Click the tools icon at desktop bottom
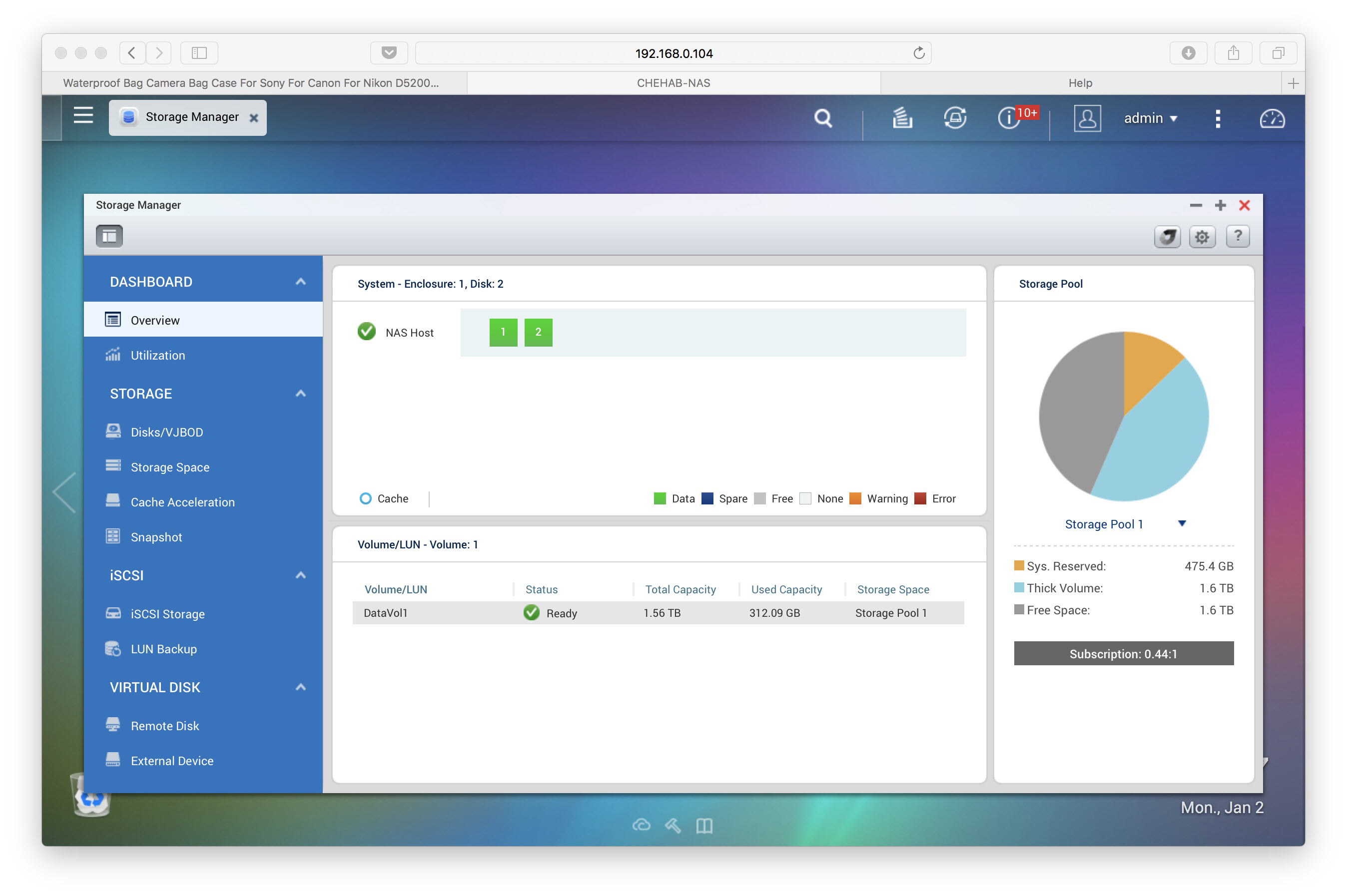 tap(673, 825)
